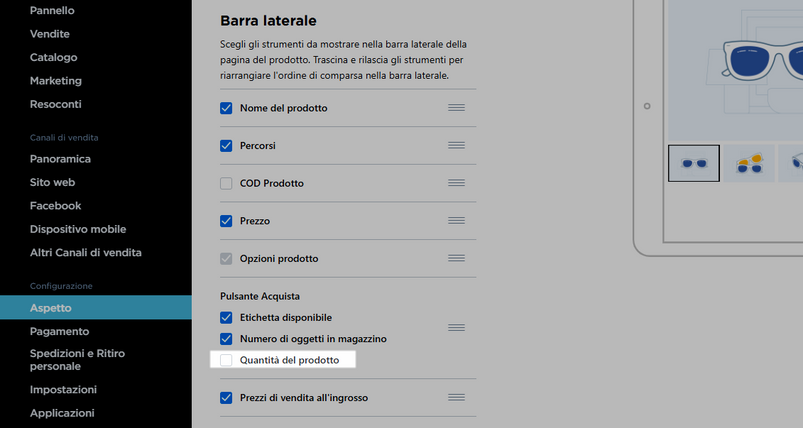Uncheck Numero di oggetti in magazzino
803x428 pixels.
pyautogui.click(x=226, y=339)
